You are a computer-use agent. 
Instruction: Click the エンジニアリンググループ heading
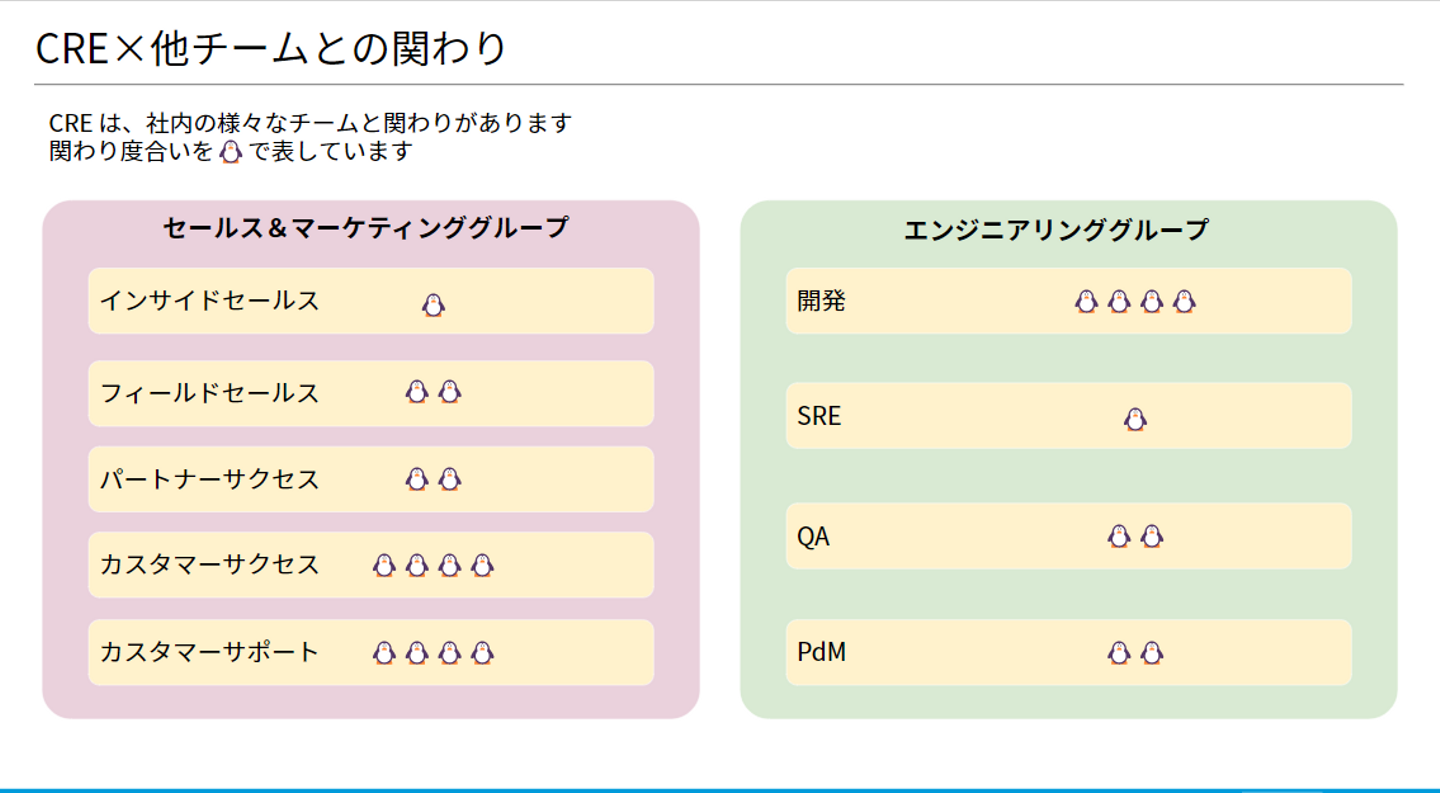pyautogui.click(x=1055, y=230)
